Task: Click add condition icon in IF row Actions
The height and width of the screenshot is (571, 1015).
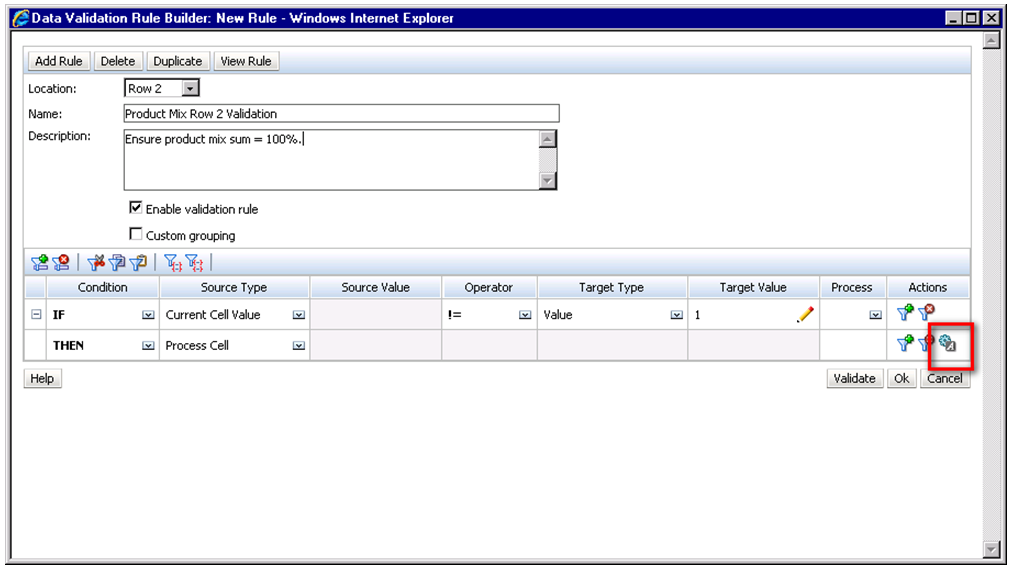Action: pyautogui.click(x=905, y=314)
